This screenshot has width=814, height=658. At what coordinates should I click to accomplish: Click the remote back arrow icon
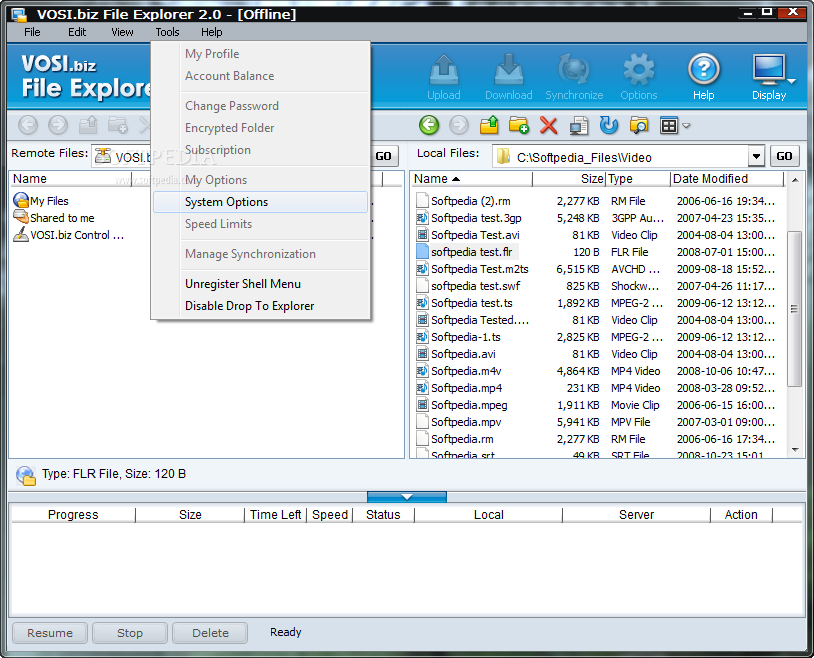click(x=28, y=125)
